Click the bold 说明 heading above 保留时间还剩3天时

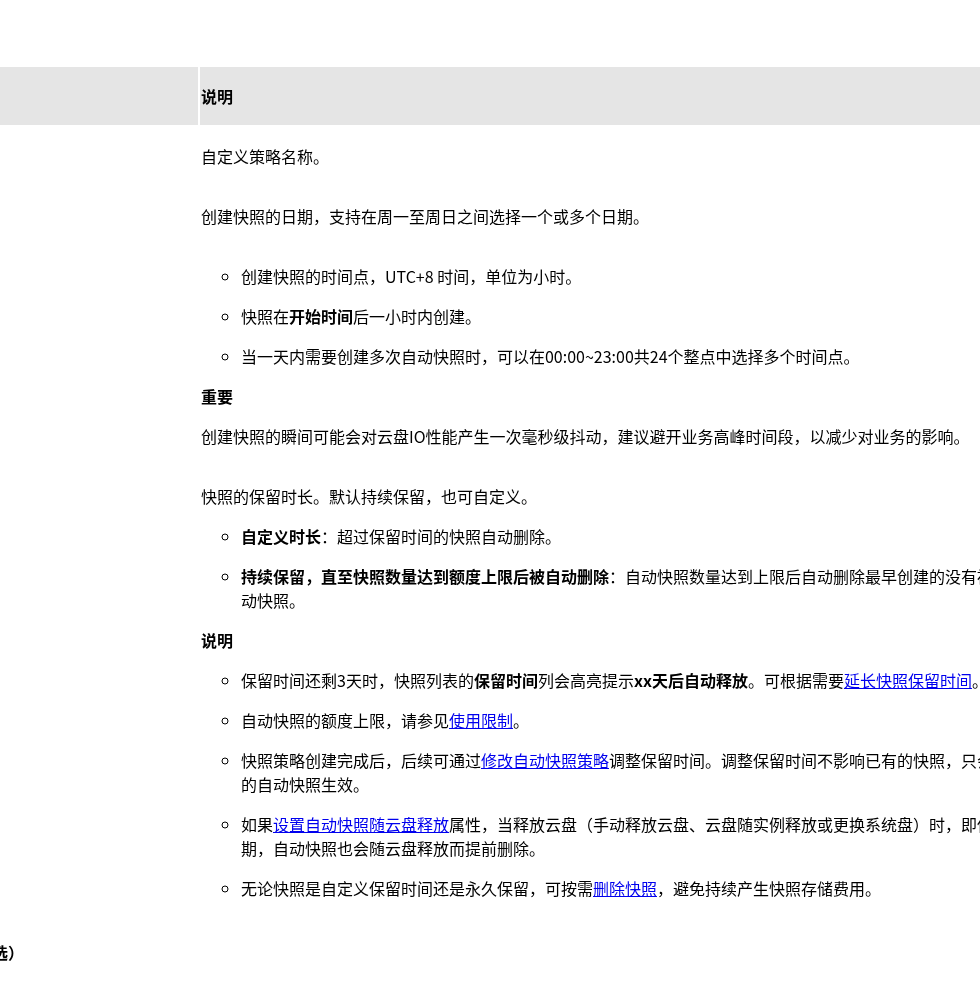tap(217, 641)
